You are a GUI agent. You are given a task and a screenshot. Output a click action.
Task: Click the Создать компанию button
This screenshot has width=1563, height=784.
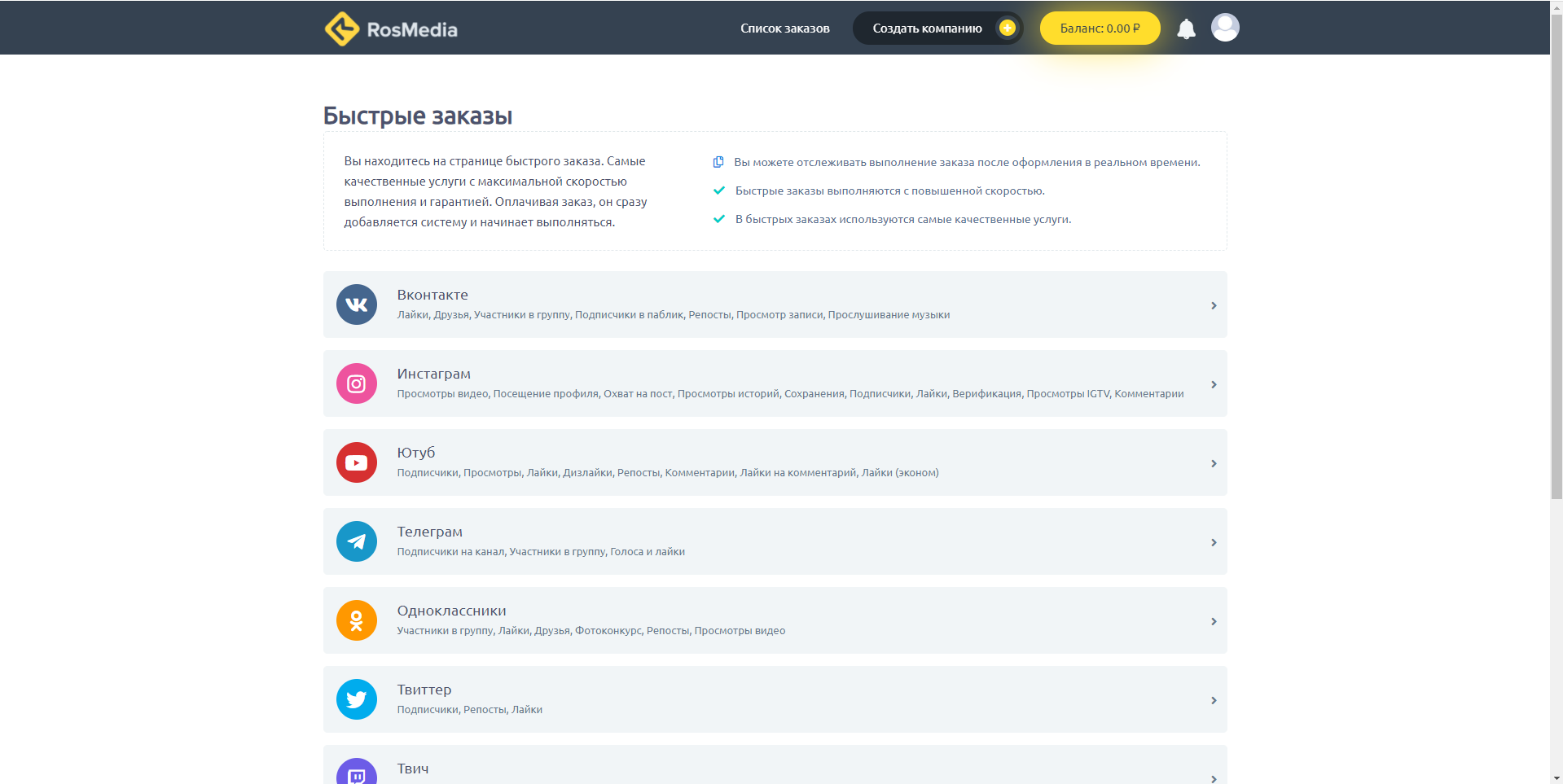tap(937, 28)
